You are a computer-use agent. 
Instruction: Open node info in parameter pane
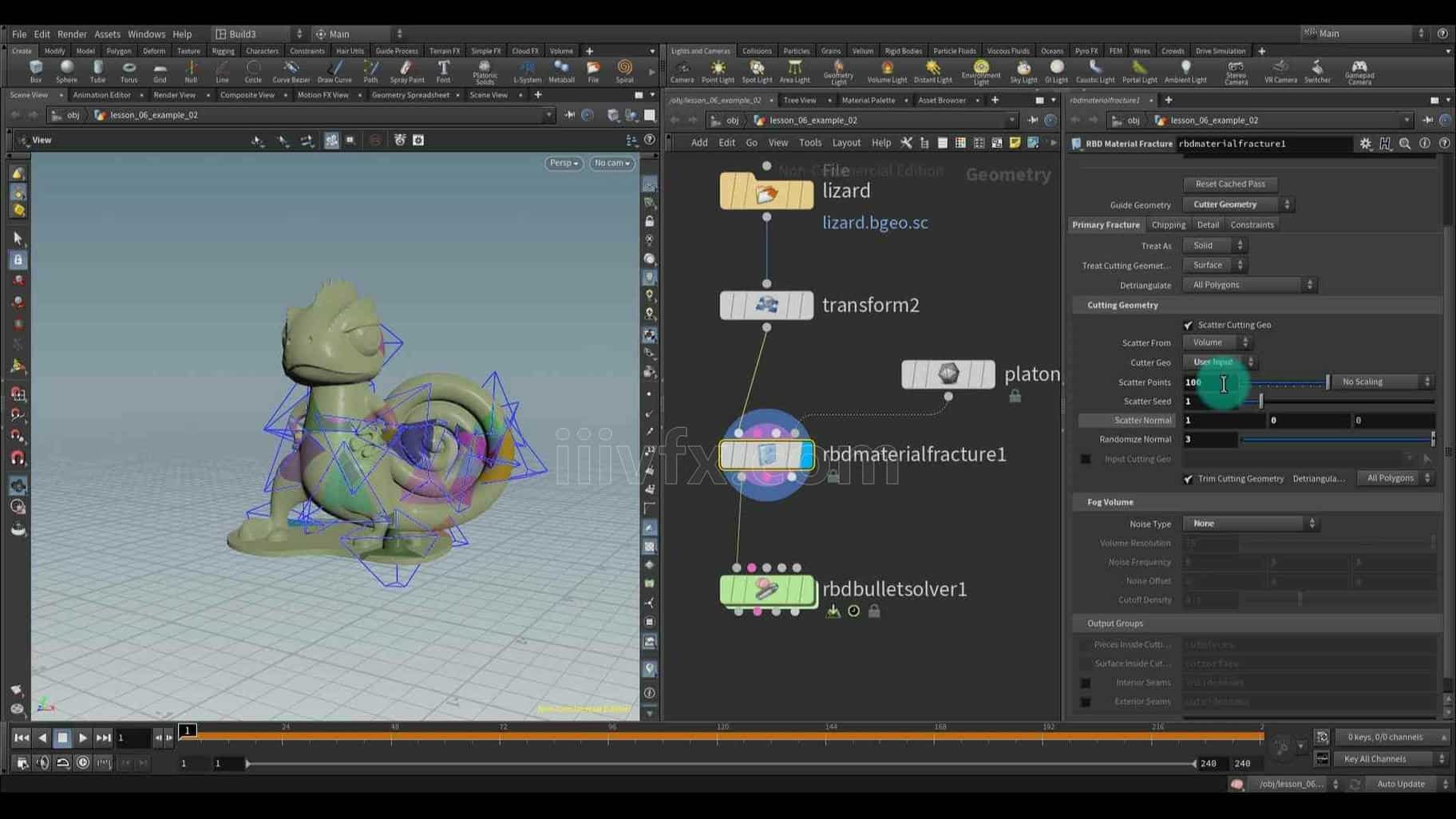coord(1425,144)
